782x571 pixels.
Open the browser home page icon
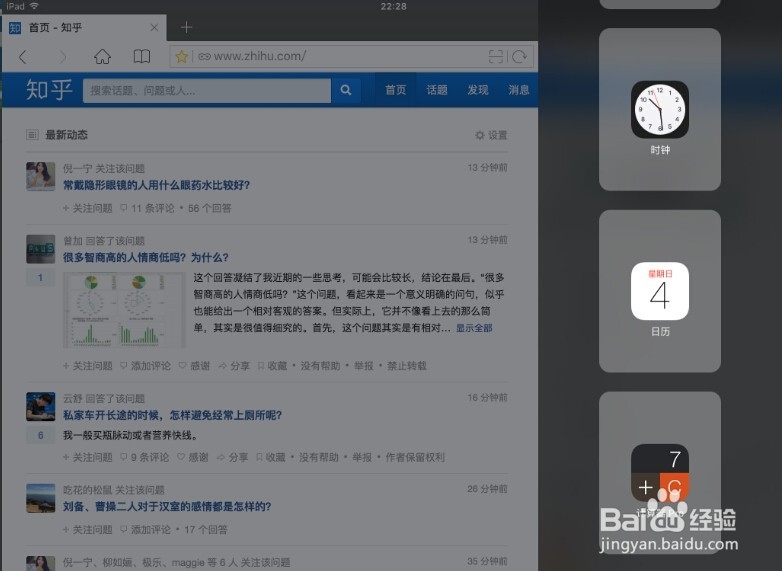[x=102, y=56]
